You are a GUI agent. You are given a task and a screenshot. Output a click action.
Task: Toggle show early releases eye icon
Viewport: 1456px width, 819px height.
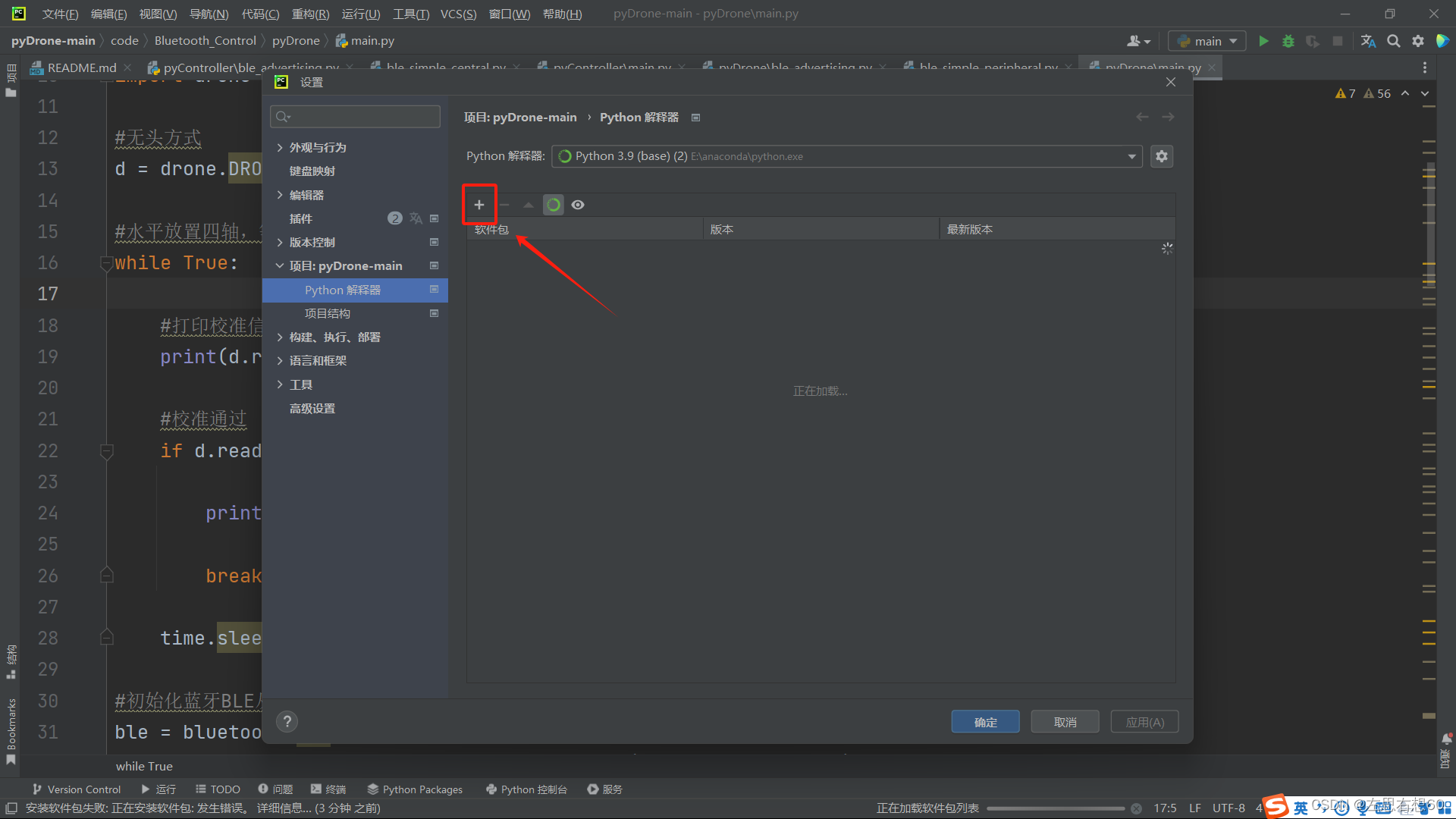point(578,205)
